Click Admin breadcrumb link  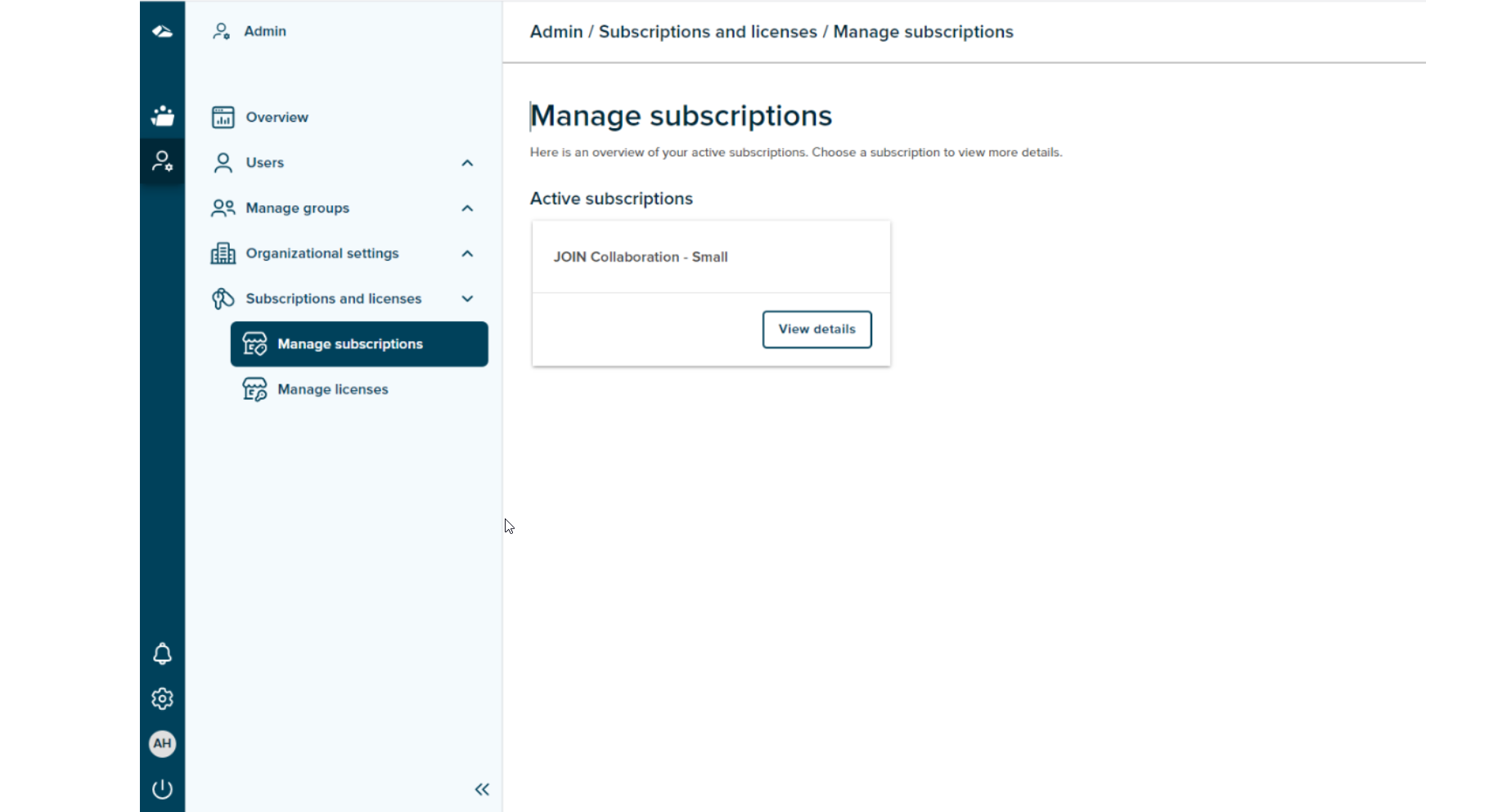pyautogui.click(x=556, y=32)
